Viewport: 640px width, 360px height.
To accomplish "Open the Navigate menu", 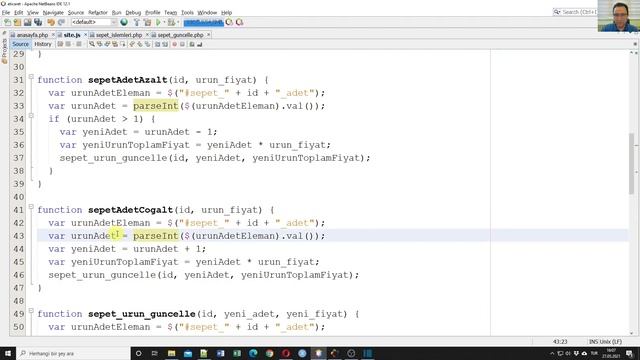I will 53,13.
